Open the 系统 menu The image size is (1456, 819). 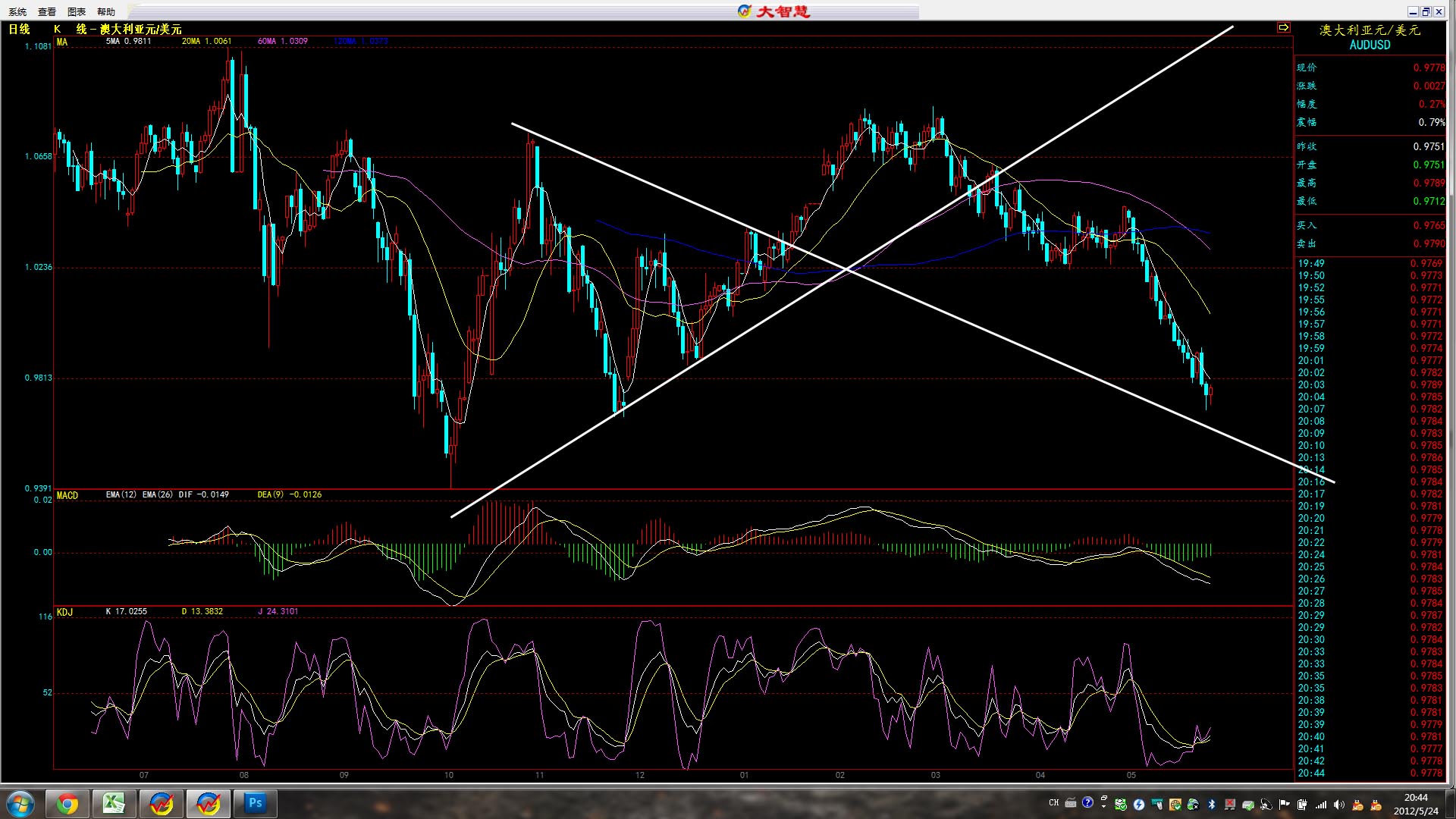tap(17, 11)
